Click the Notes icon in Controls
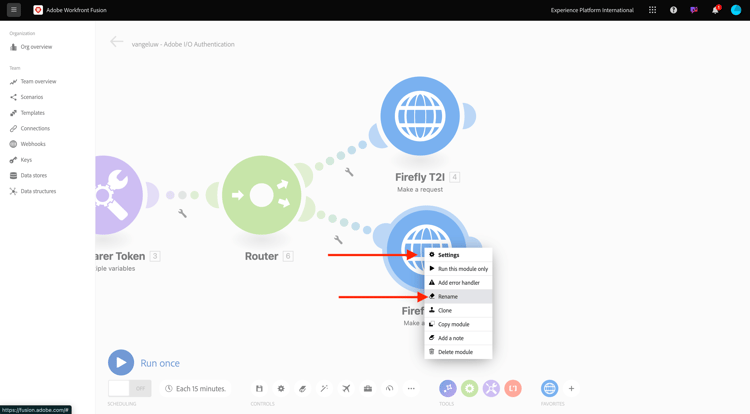 click(x=302, y=389)
